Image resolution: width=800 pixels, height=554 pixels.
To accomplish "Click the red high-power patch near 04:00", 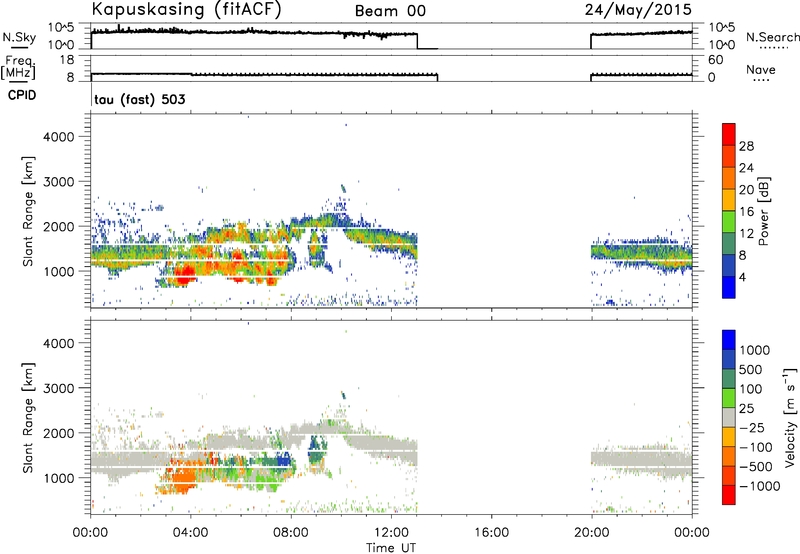I will click(184, 276).
